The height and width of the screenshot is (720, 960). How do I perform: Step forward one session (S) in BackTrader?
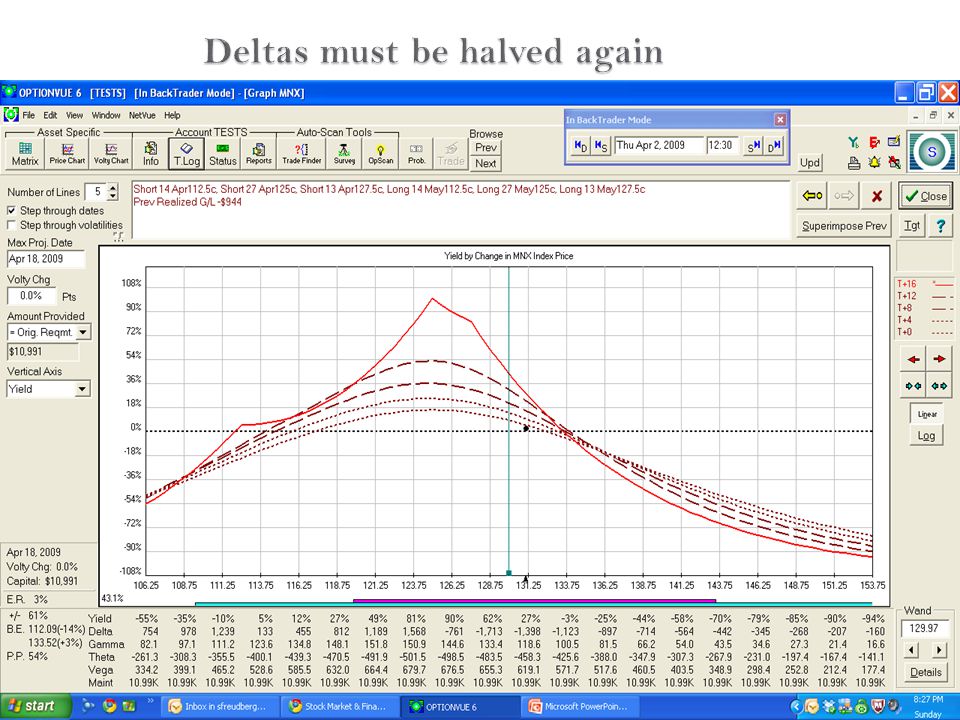(x=752, y=146)
